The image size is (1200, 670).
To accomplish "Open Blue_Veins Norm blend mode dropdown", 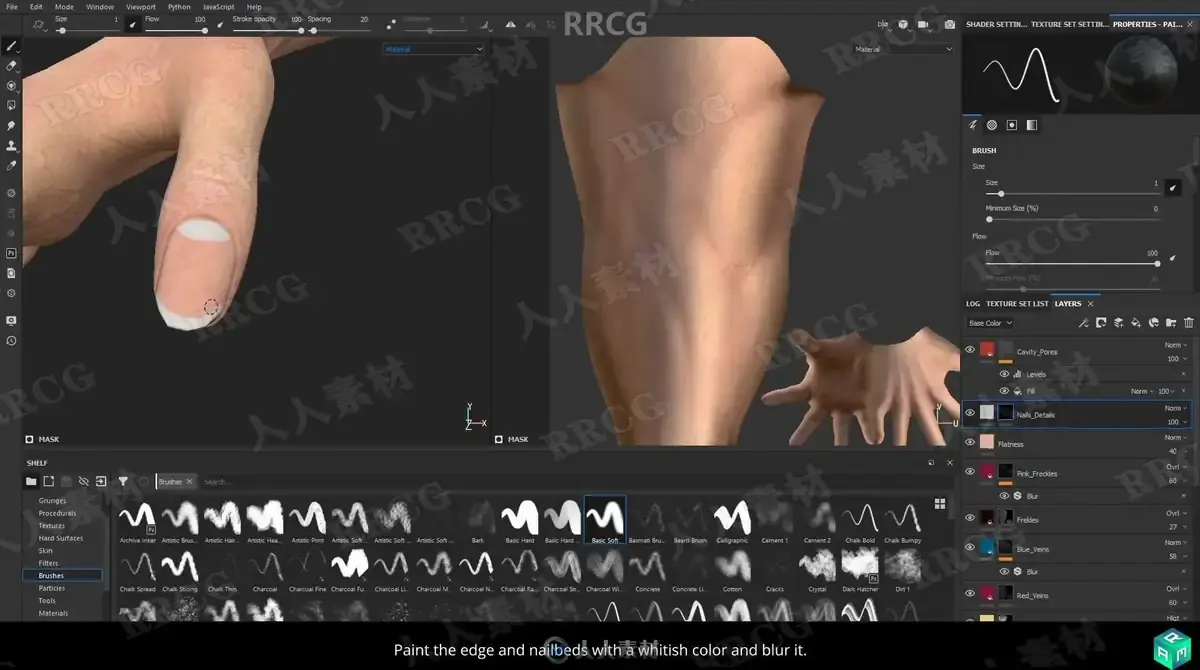I will (1176, 542).
